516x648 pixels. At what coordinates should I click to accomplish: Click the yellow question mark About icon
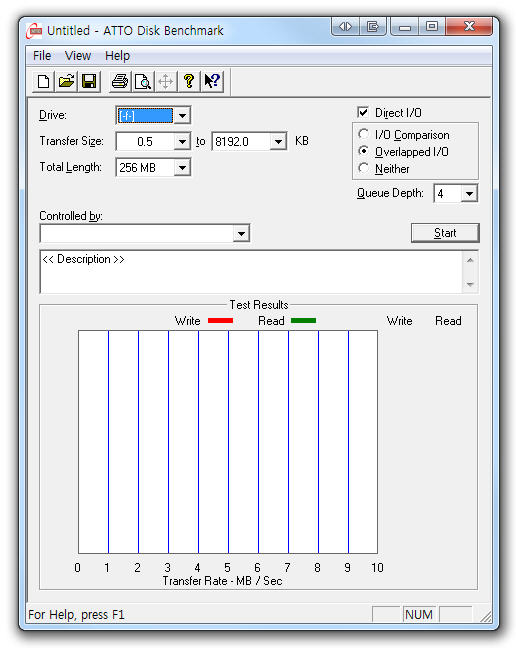point(189,81)
